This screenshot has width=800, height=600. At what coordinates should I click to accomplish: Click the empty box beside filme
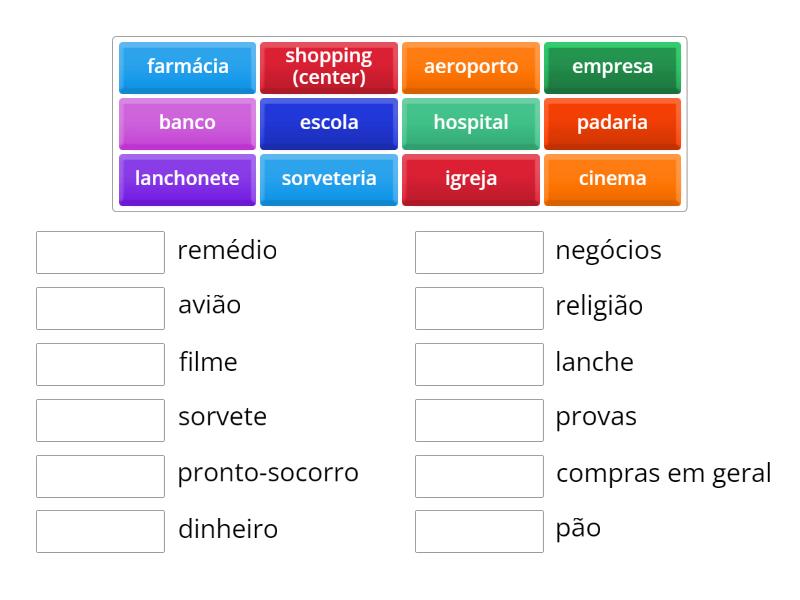point(99,364)
